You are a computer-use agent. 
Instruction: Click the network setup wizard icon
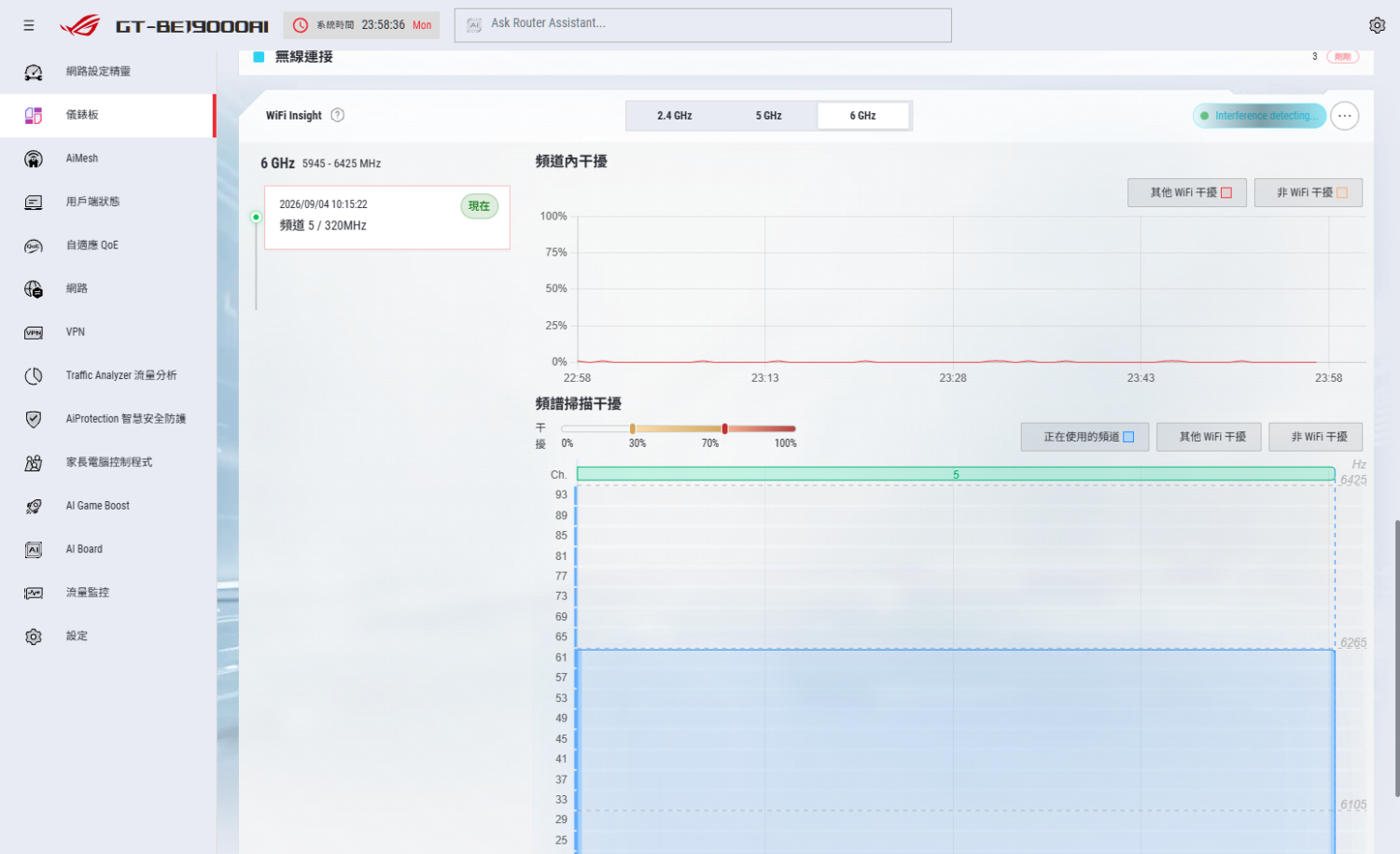(x=34, y=72)
